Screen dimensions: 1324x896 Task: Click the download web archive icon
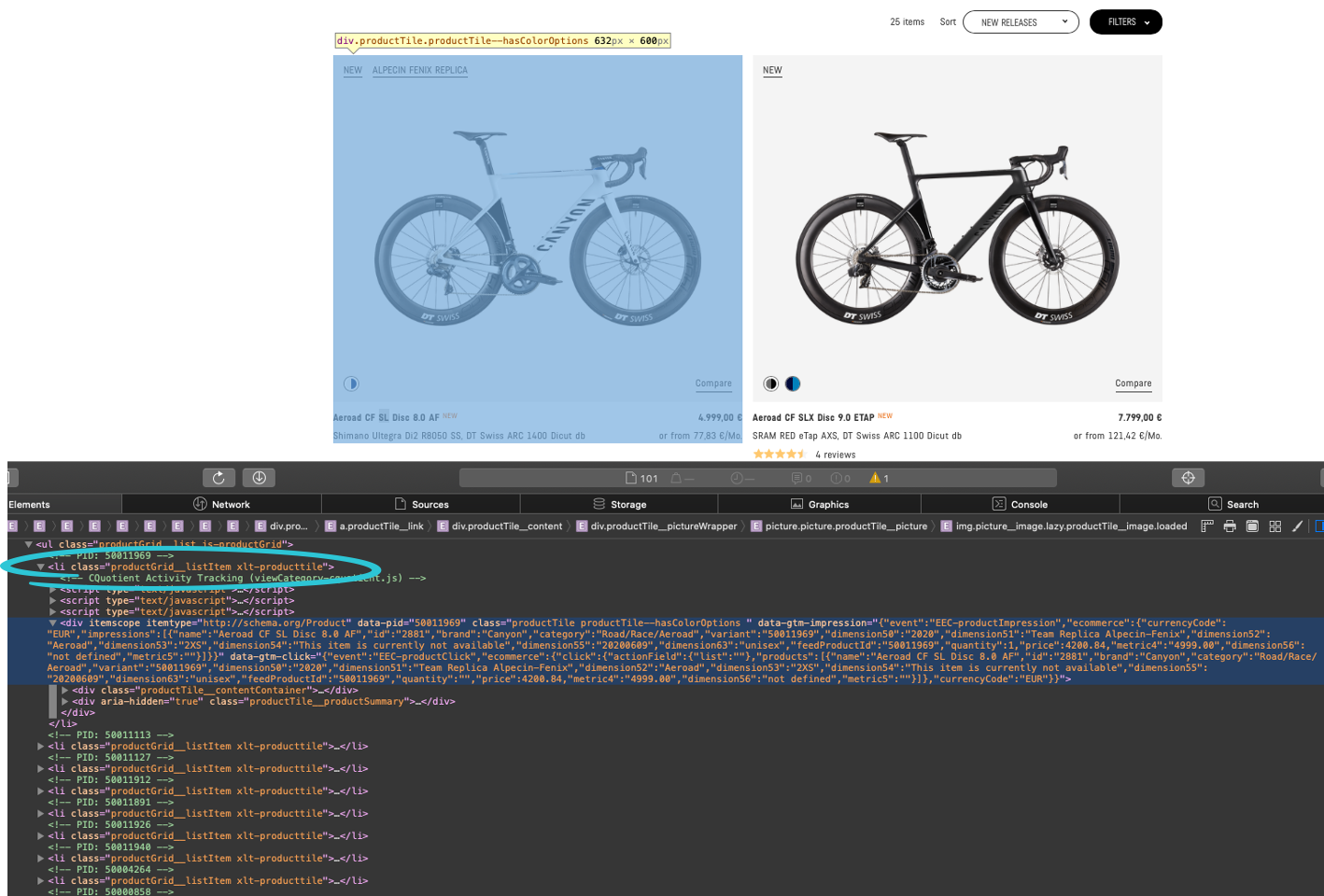[259, 478]
